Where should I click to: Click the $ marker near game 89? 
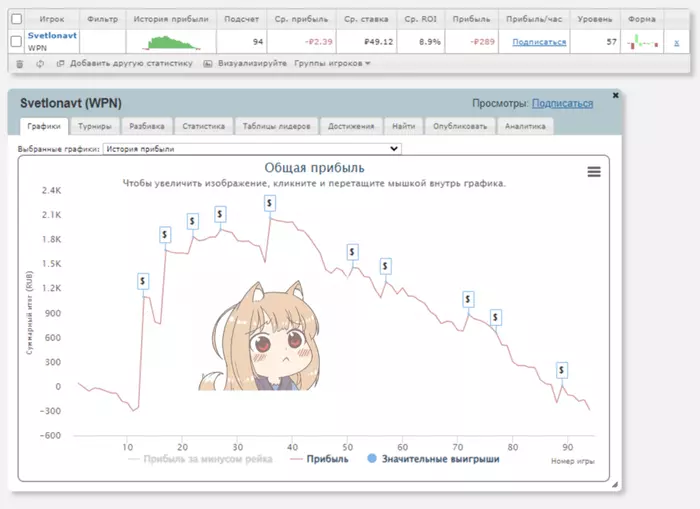click(562, 370)
